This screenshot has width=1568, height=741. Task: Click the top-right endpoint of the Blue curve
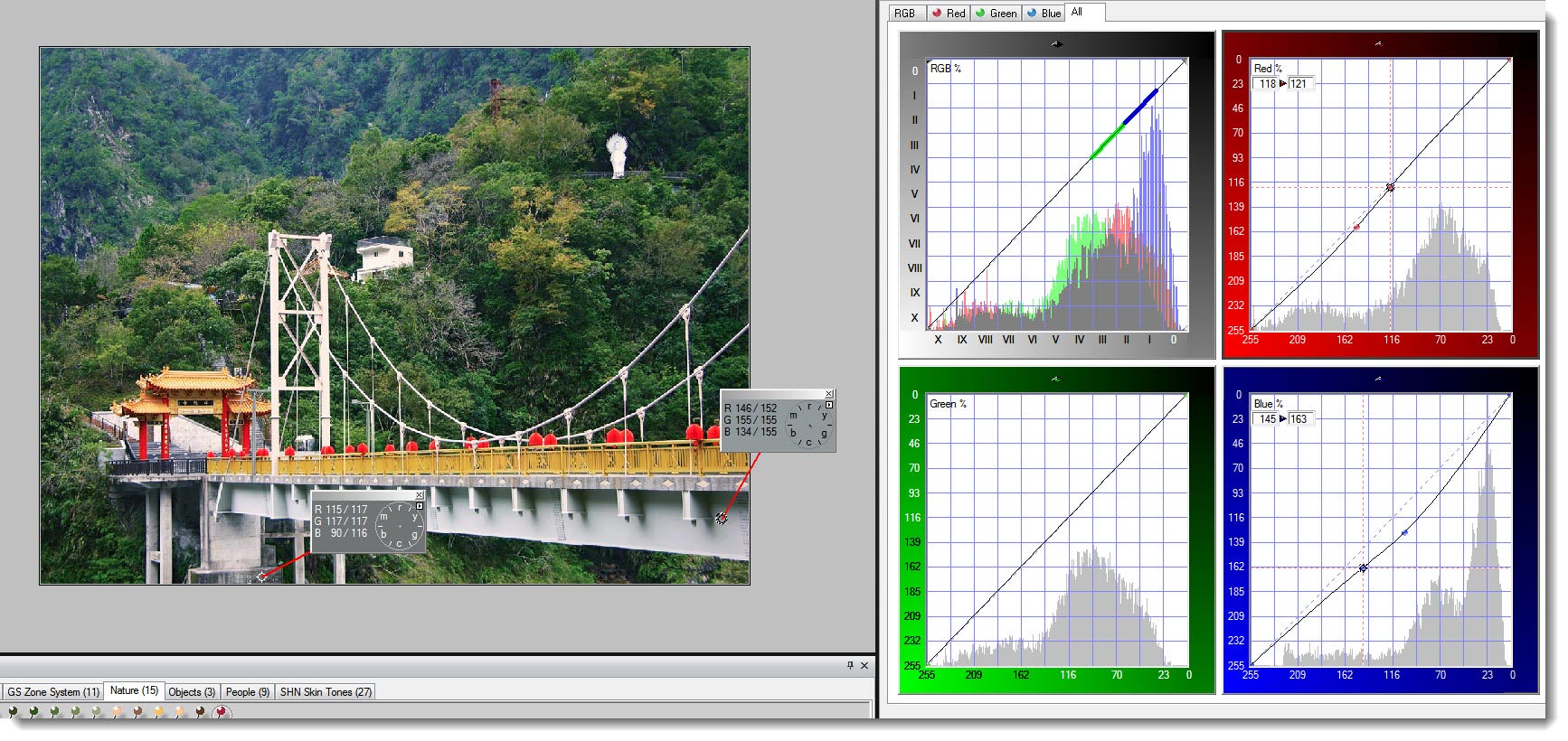1508,396
